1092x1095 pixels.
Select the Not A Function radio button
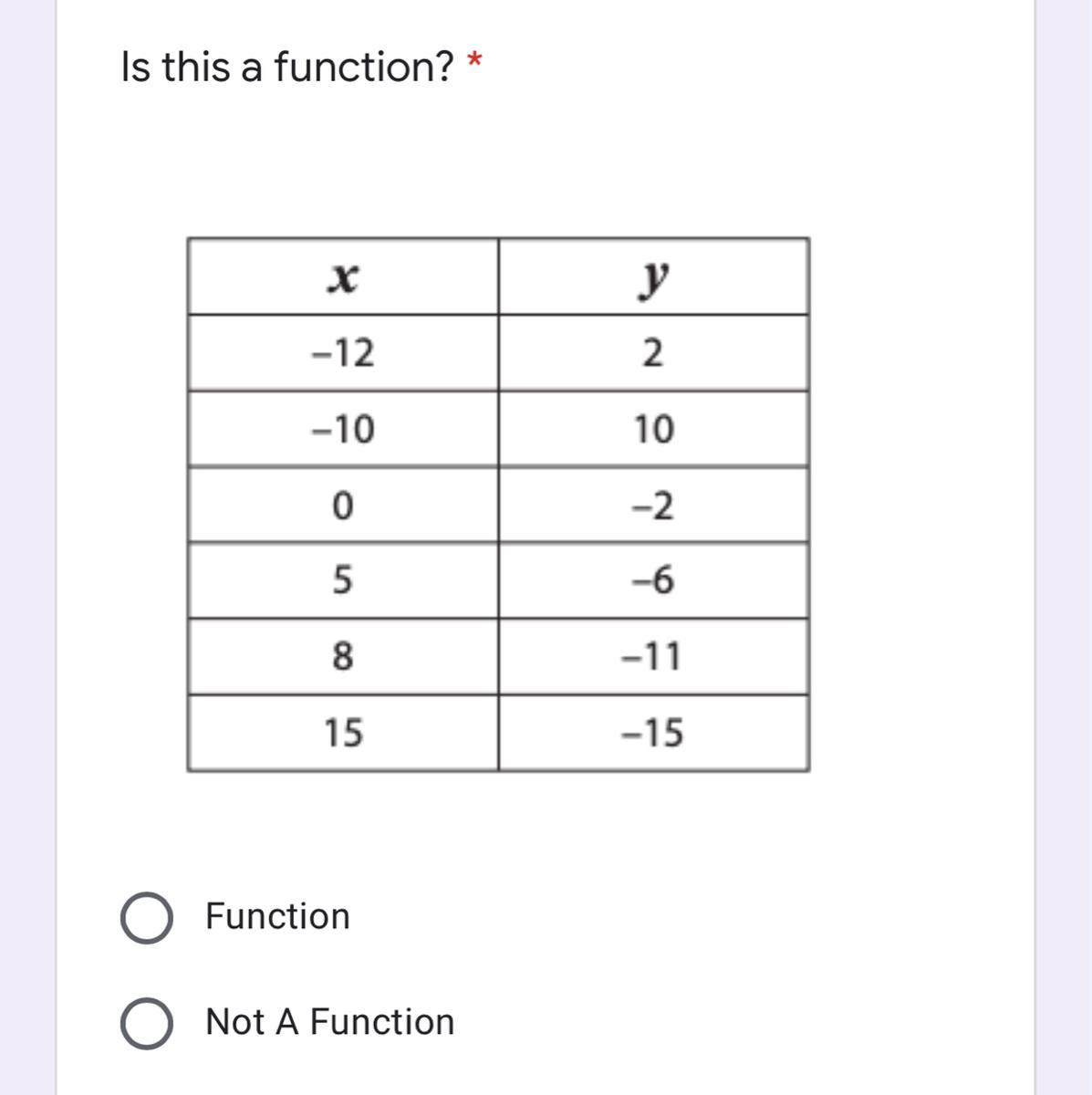pyautogui.click(x=146, y=1023)
